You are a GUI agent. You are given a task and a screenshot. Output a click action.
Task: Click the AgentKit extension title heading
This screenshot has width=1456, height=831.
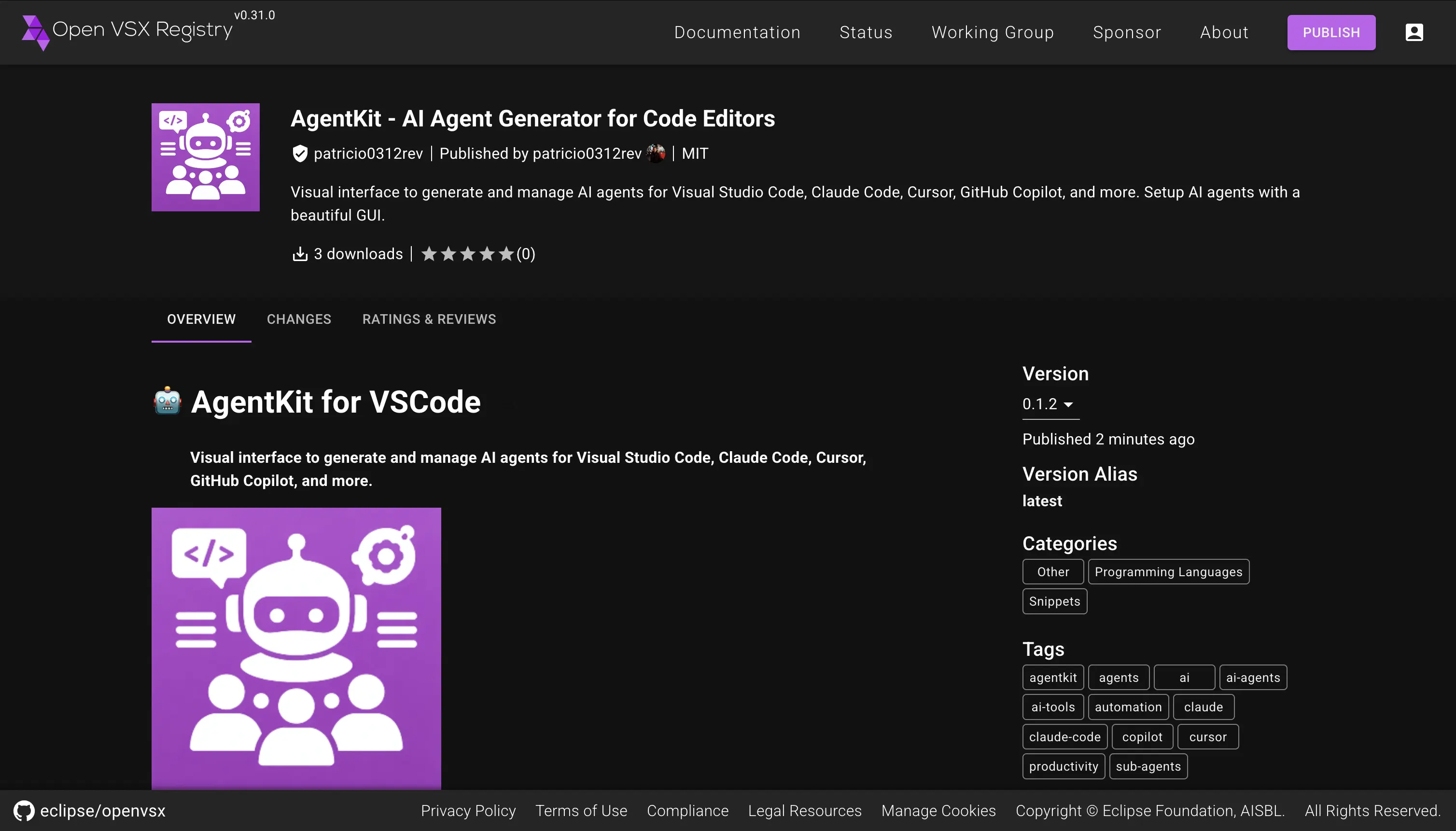tap(533, 119)
